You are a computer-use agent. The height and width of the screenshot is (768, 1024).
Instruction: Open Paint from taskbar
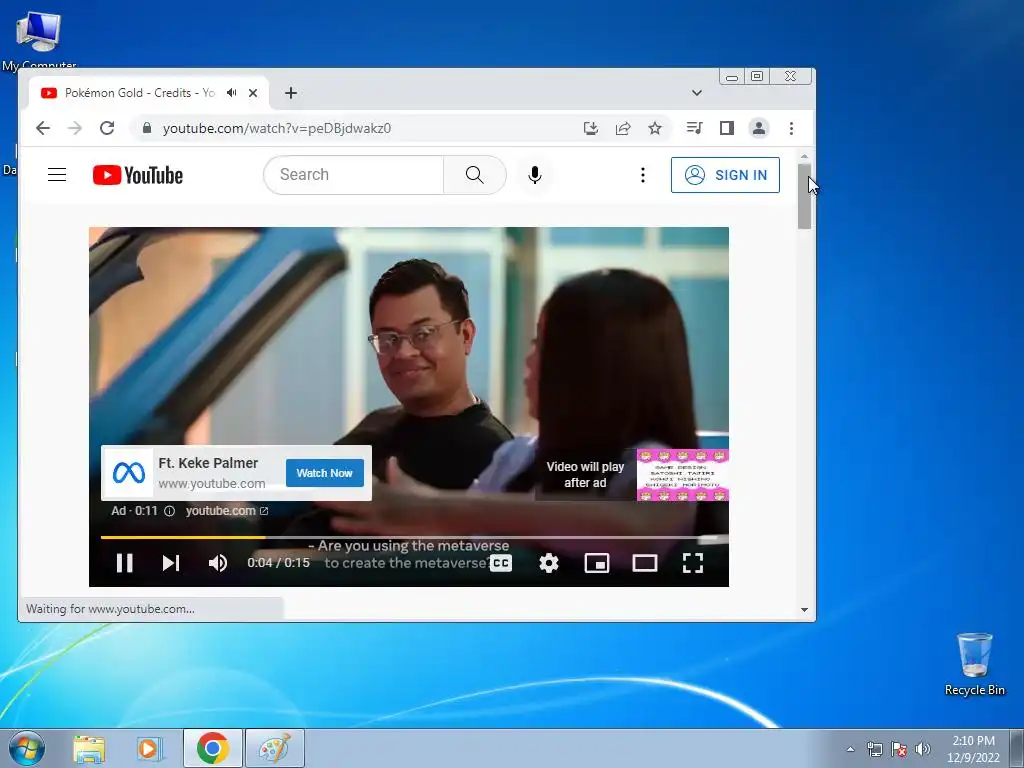click(x=275, y=748)
